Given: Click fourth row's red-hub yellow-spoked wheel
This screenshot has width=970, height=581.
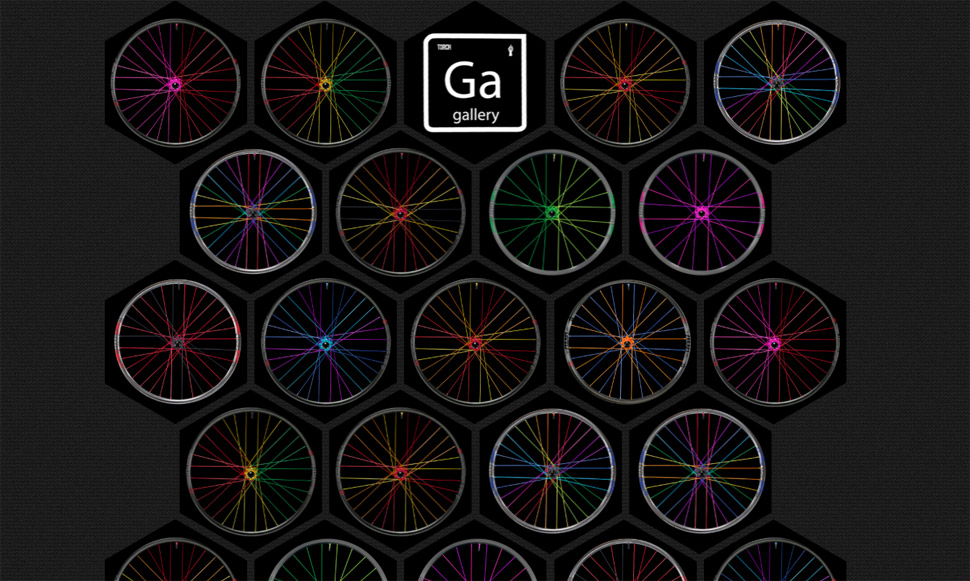Looking at the screenshot, I should 400,471.
